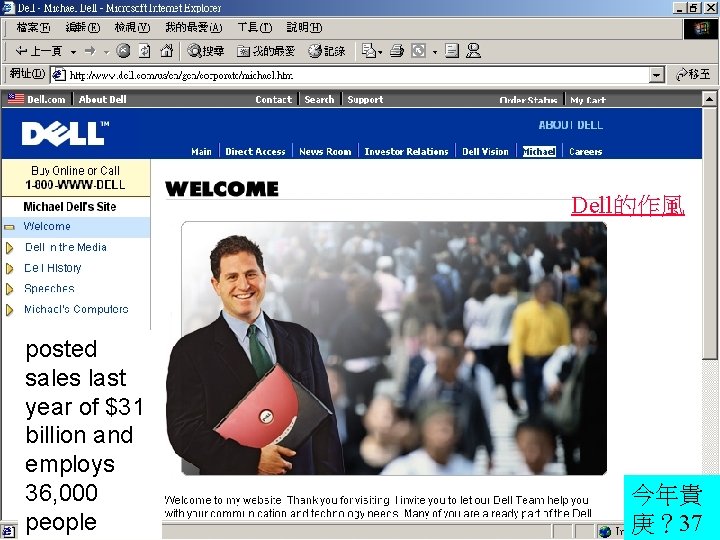Click the vertical scrollbar up arrow
Screen dimensions: 720x540
tap(709, 99)
